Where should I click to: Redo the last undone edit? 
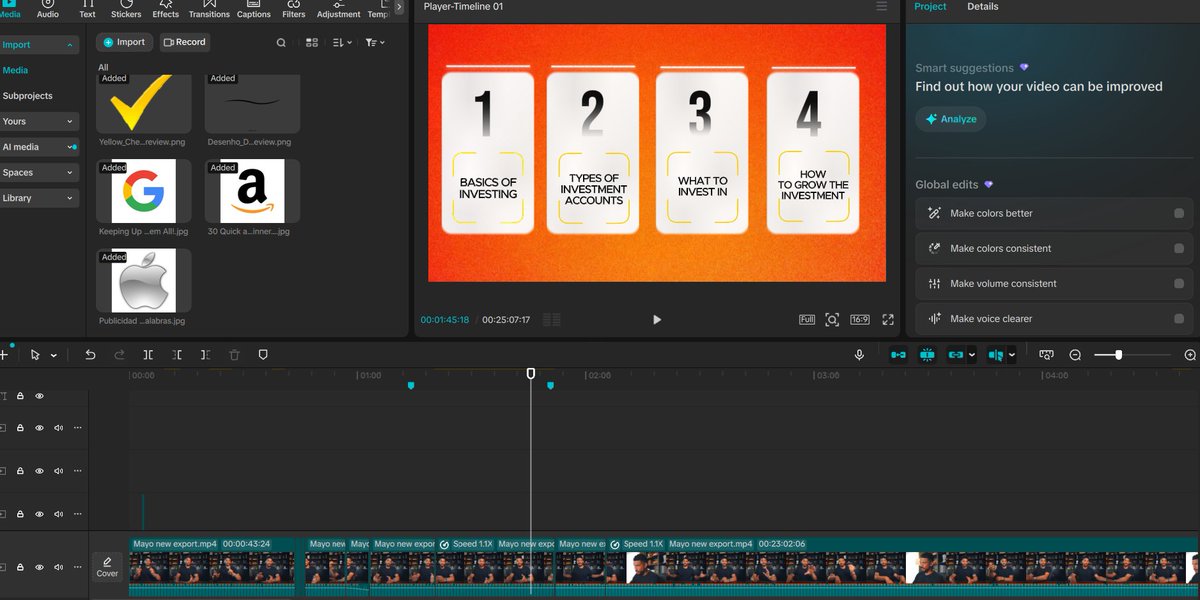(x=120, y=355)
